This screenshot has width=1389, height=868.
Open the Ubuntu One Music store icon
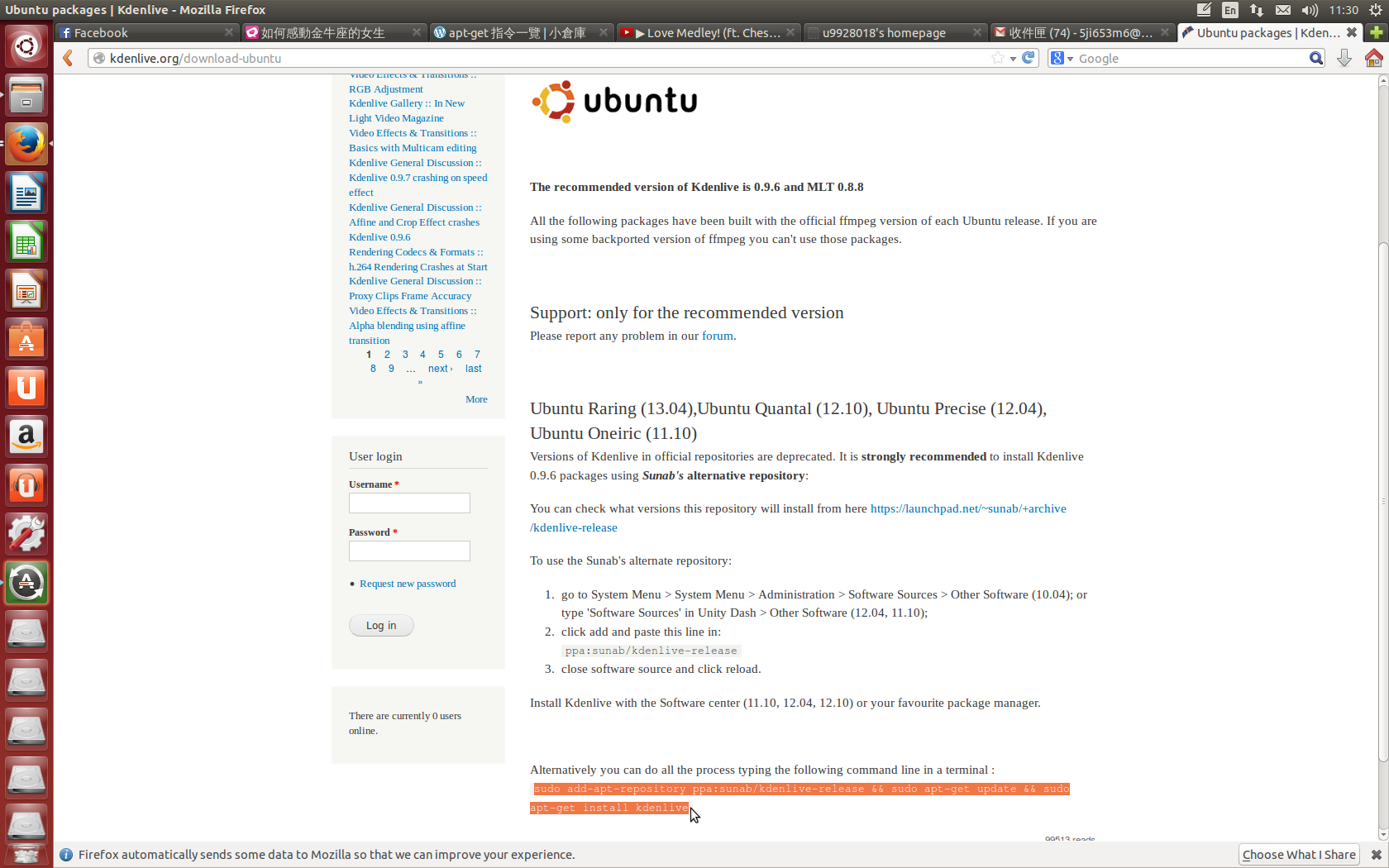(26, 485)
